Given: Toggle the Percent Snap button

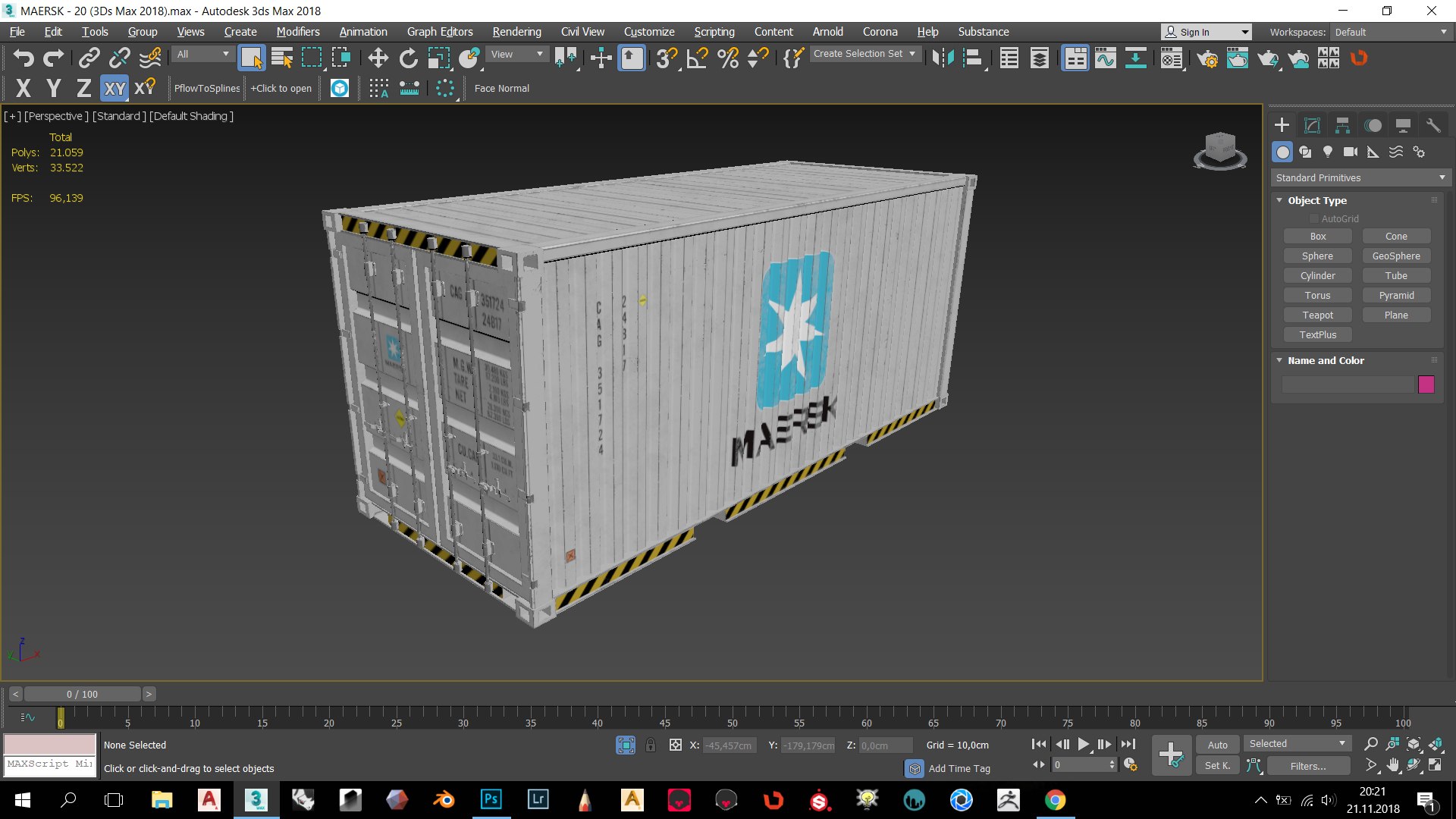Looking at the screenshot, I should pyautogui.click(x=728, y=58).
